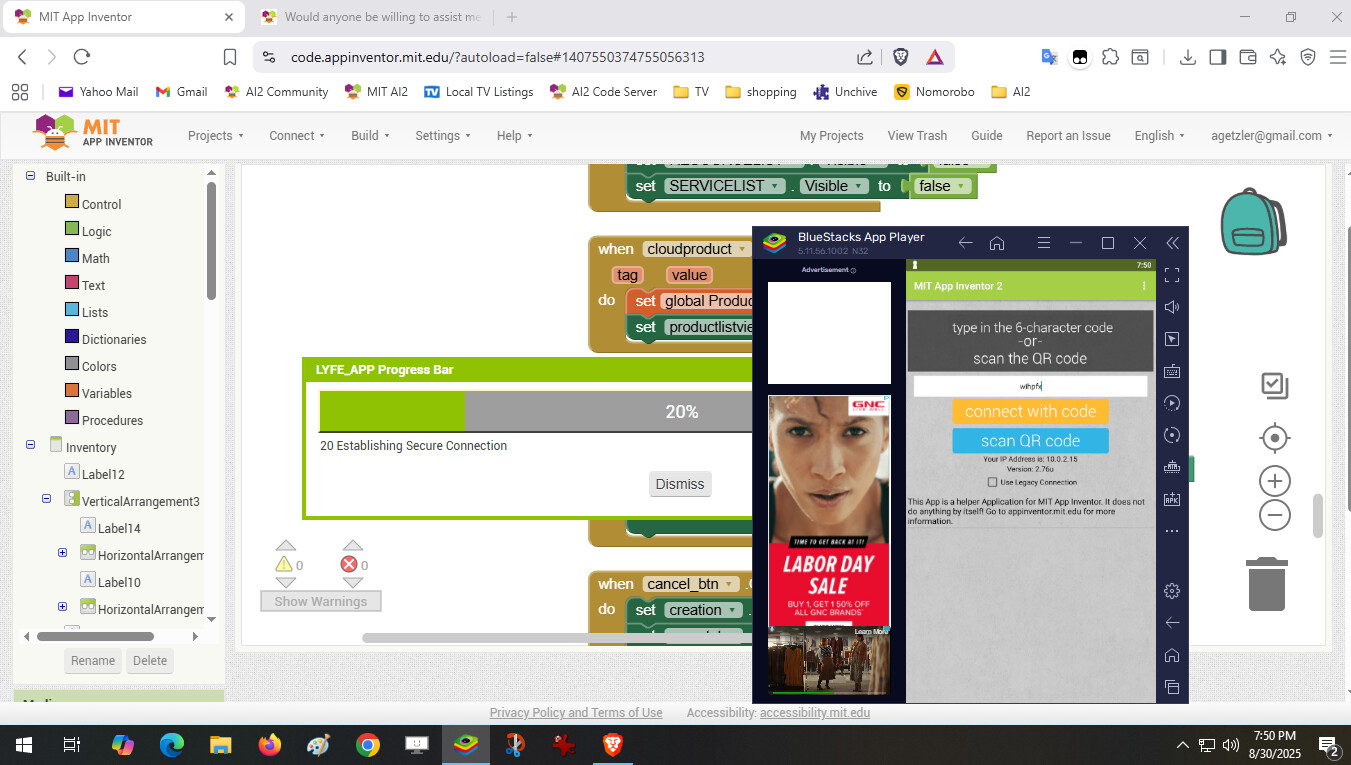The width and height of the screenshot is (1351, 765).
Task: Center the workspace with the target icon
Action: pyautogui.click(x=1274, y=438)
